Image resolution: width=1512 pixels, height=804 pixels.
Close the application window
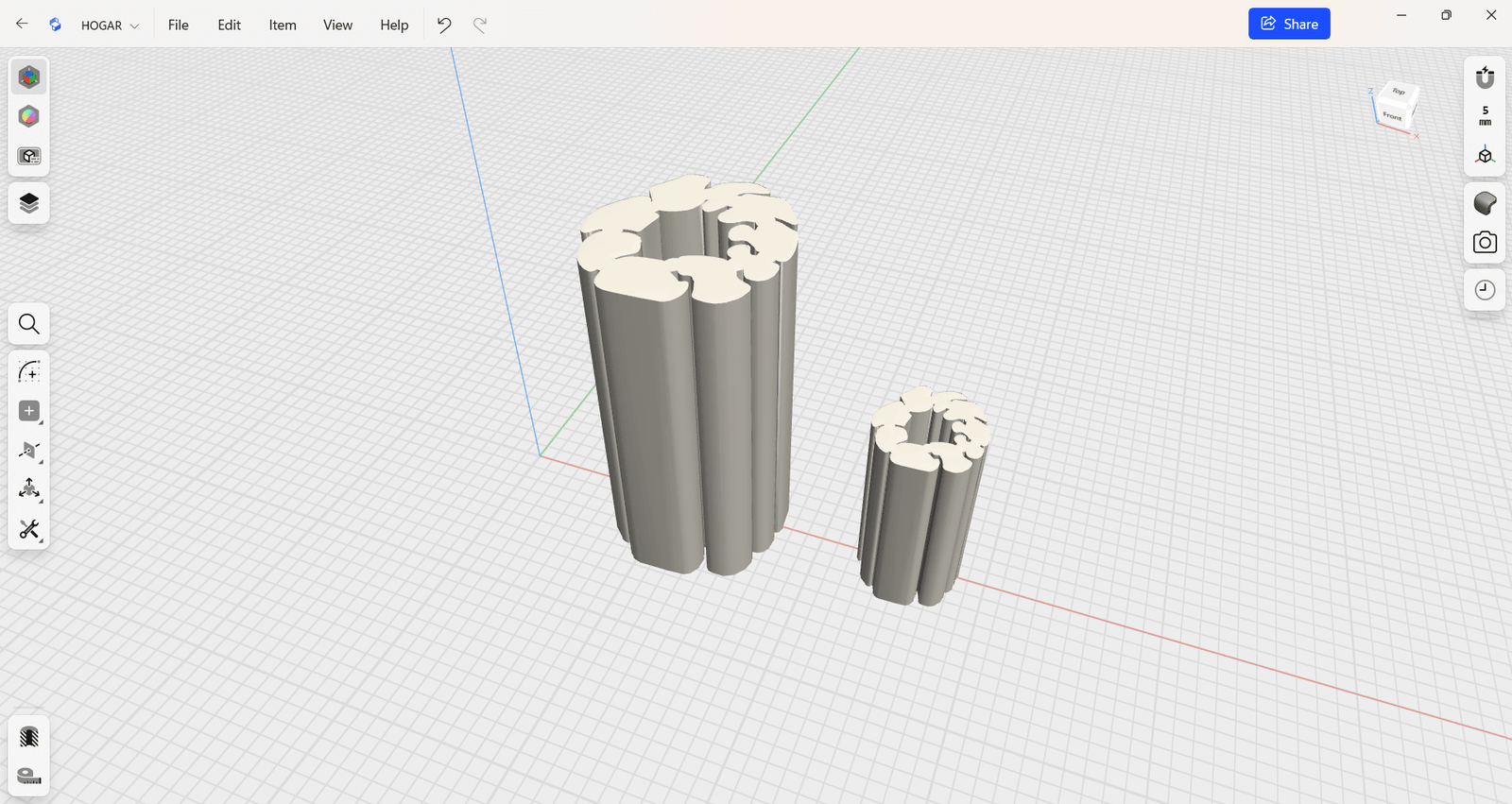point(1491,15)
